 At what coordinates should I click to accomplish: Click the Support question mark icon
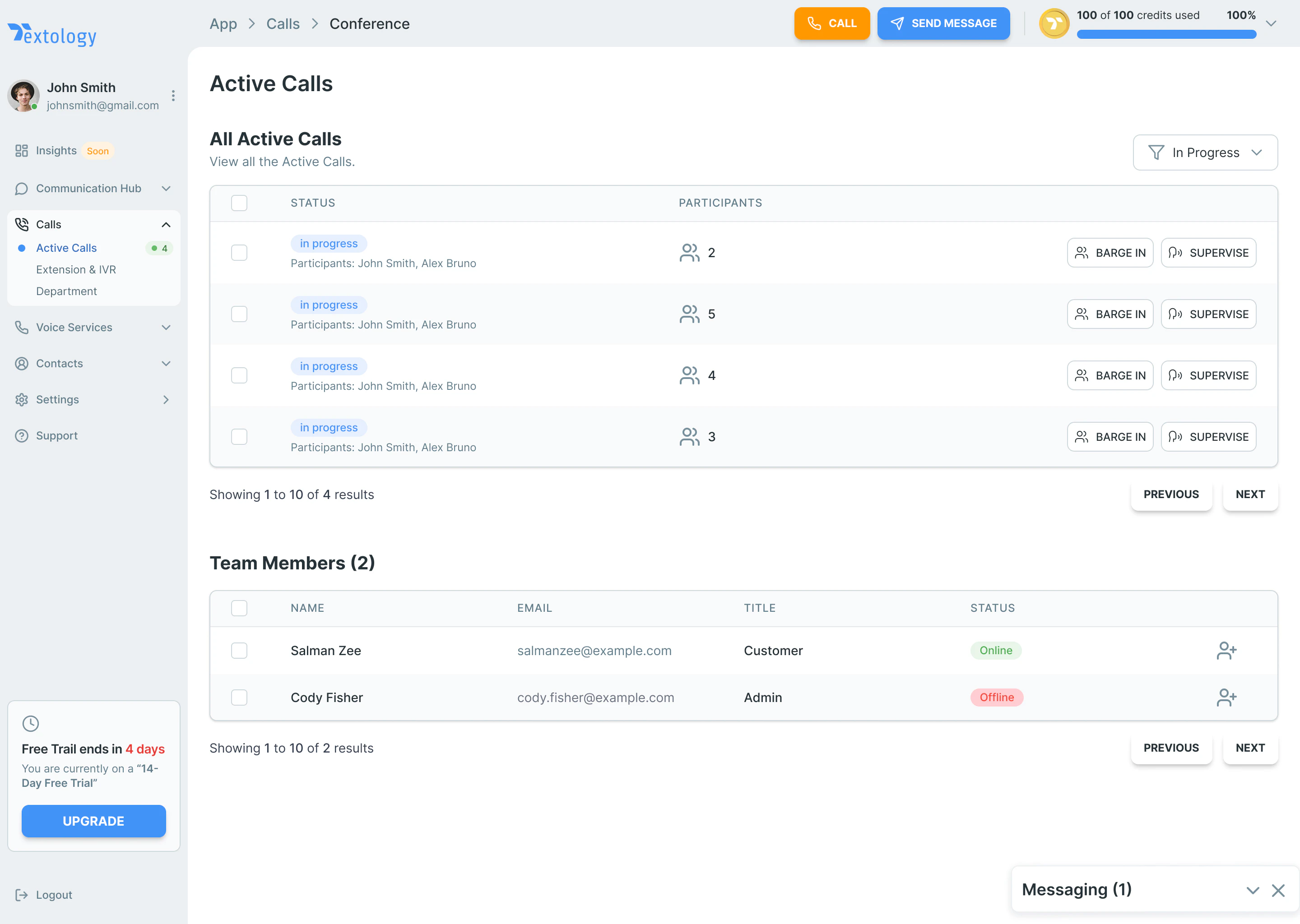(22, 436)
